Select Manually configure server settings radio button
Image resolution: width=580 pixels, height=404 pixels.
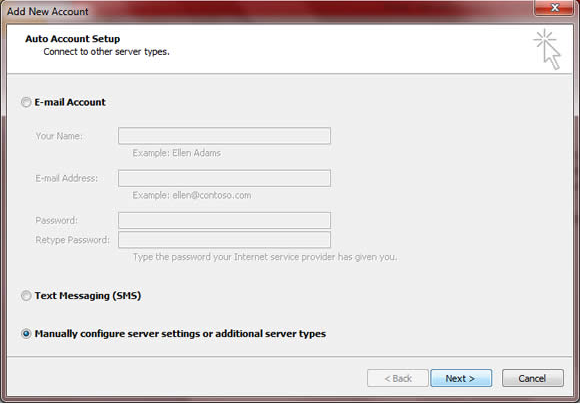click(x=26, y=334)
